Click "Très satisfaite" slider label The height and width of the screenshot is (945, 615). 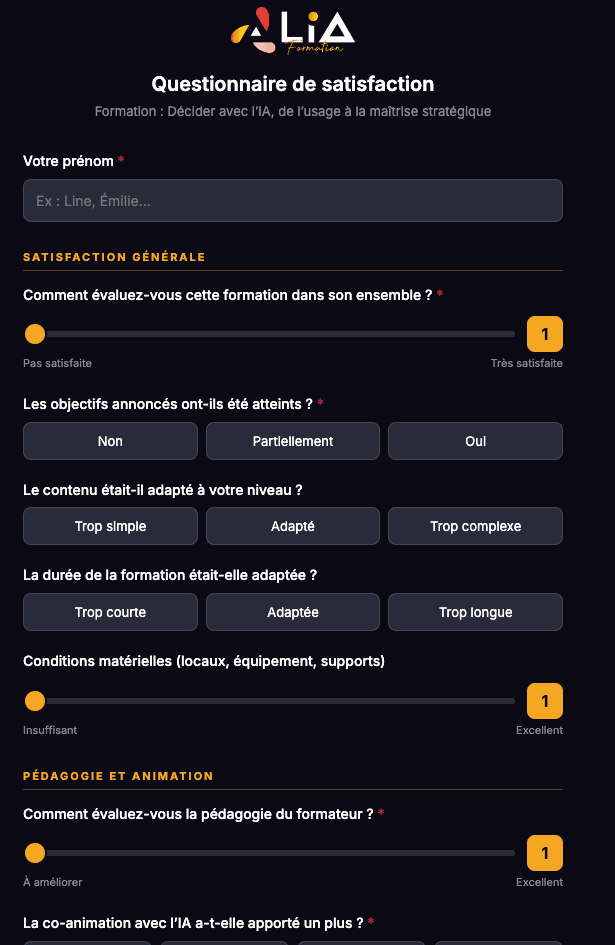(527, 363)
